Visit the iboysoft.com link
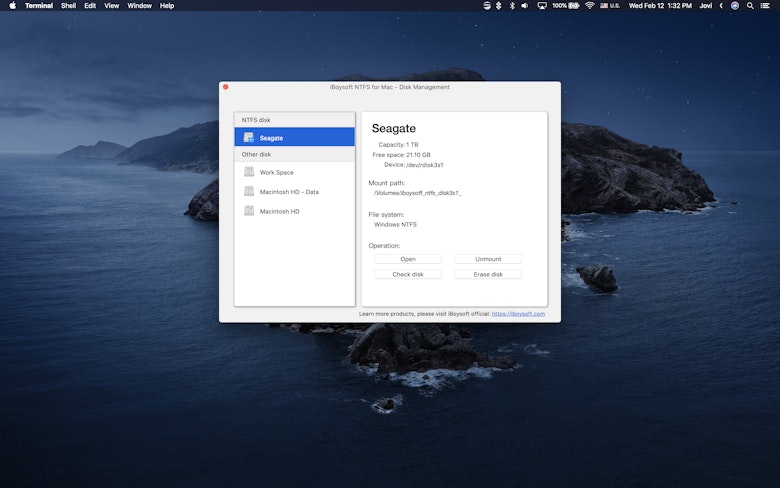This screenshot has height=488, width=780. [x=518, y=314]
